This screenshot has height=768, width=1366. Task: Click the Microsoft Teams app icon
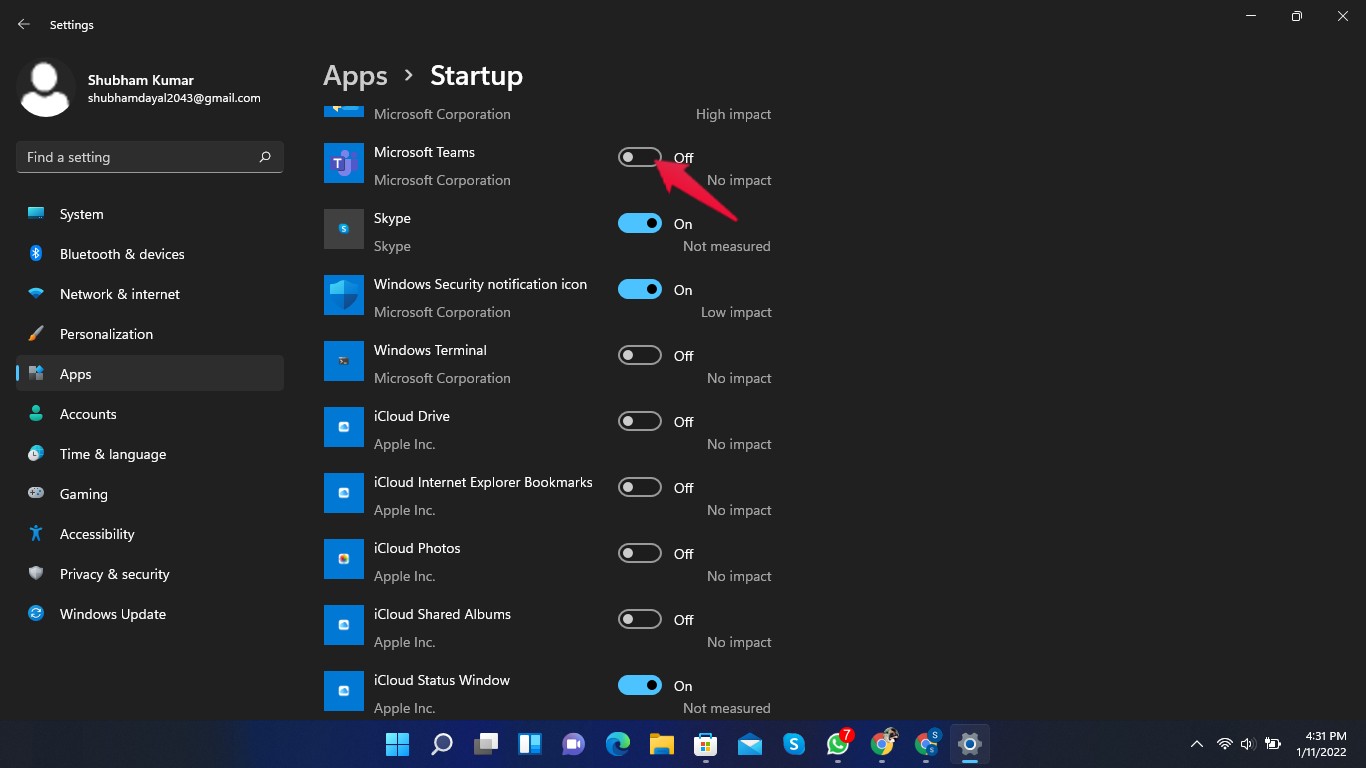coord(343,163)
